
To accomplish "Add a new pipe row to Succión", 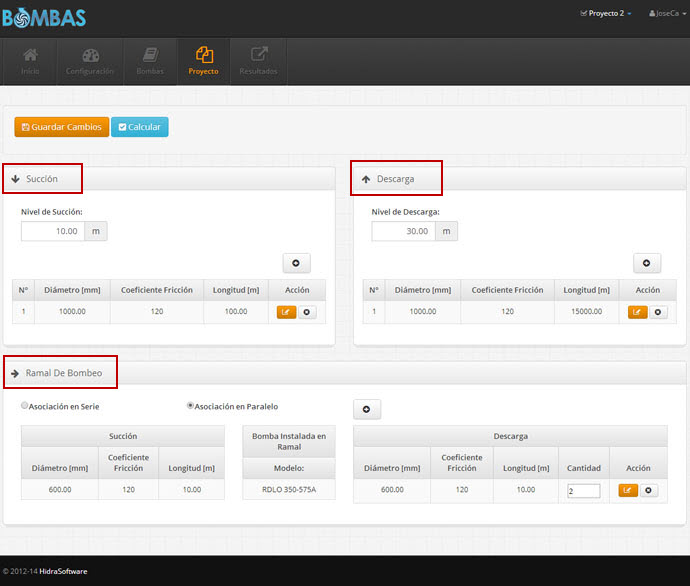I will (296, 263).
